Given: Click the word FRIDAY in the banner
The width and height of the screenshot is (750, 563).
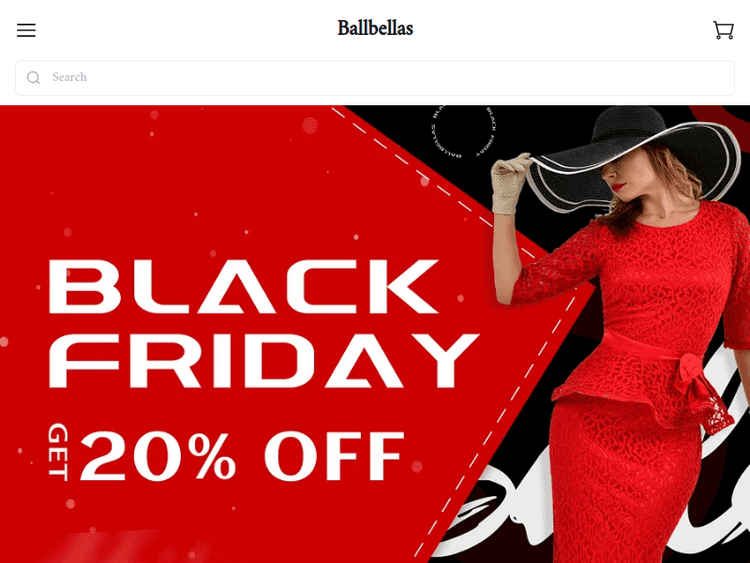Looking at the screenshot, I should [x=264, y=361].
